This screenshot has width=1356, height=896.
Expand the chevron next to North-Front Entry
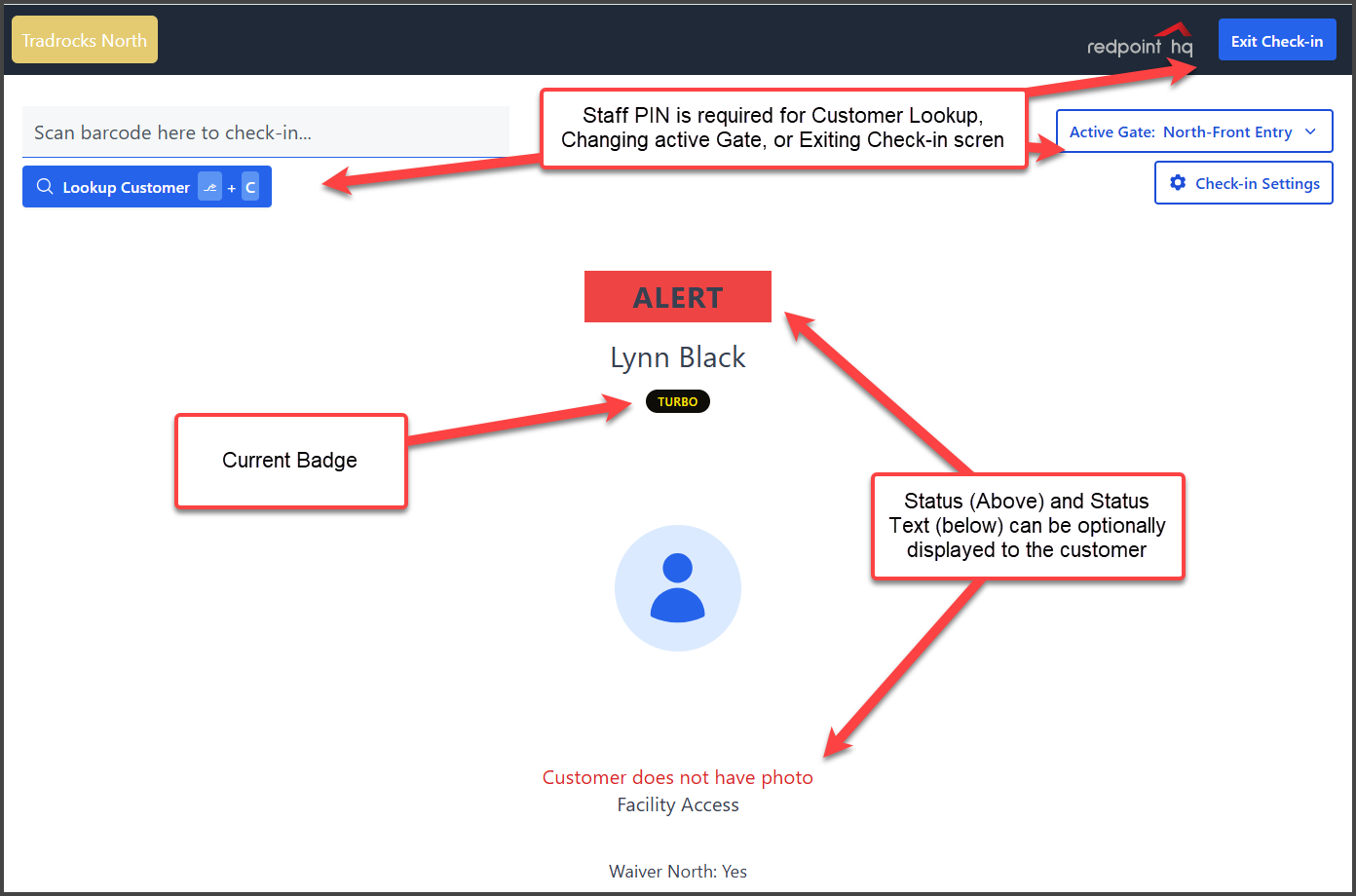(x=1310, y=131)
